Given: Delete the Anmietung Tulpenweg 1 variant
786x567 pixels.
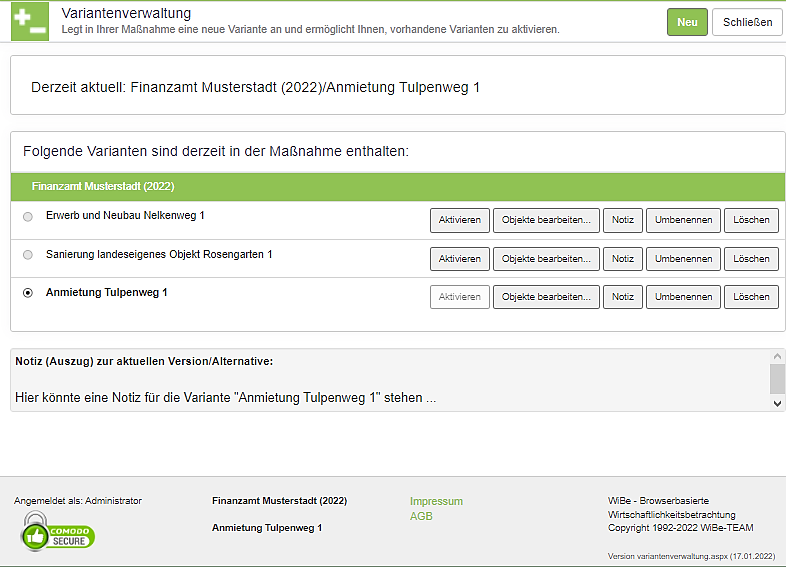Looking at the screenshot, I should tap(751, 297).
